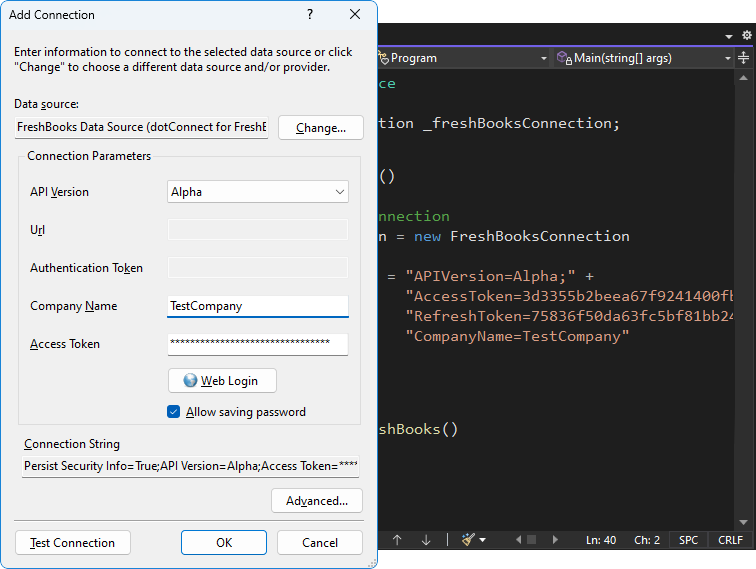Viewport: 756px width, 569px height.
Task: Click the SPC indent indicator
Action: point(688,540)
